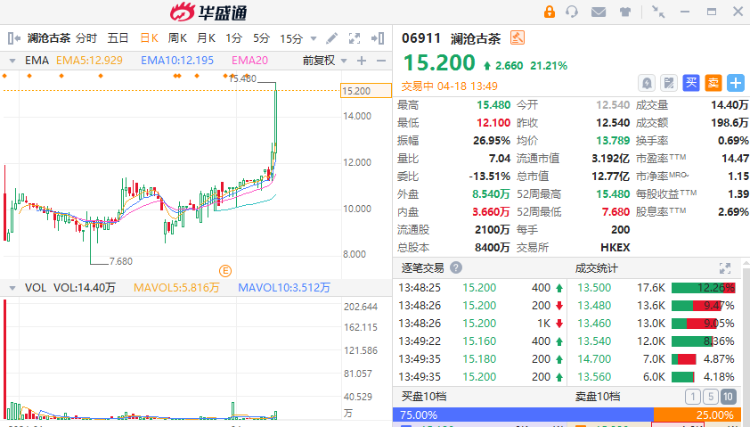Expand the trades panel icon
The width and height of the screenshot is (750, 427).
click(x=725, y=268)
